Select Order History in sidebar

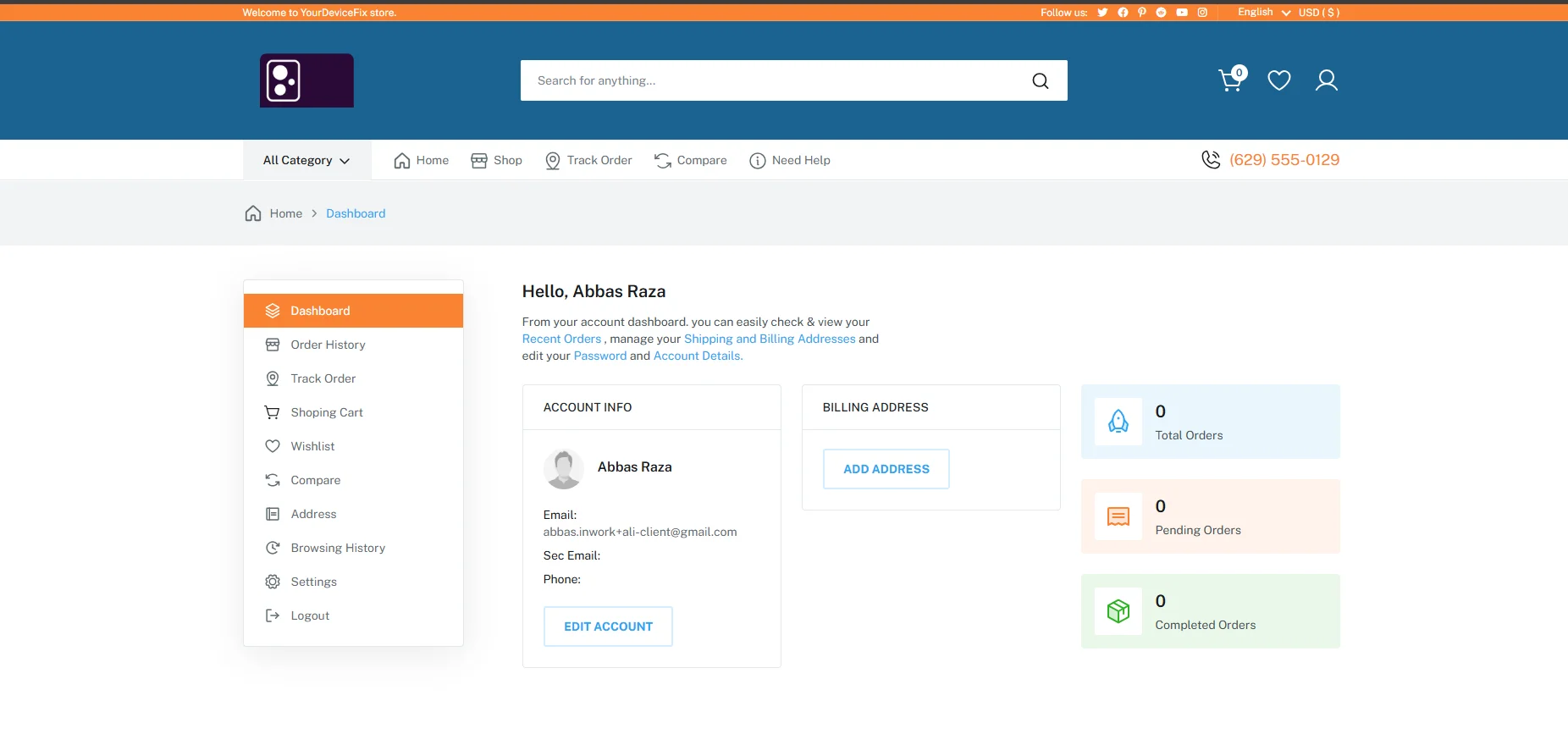coord(328,345)
